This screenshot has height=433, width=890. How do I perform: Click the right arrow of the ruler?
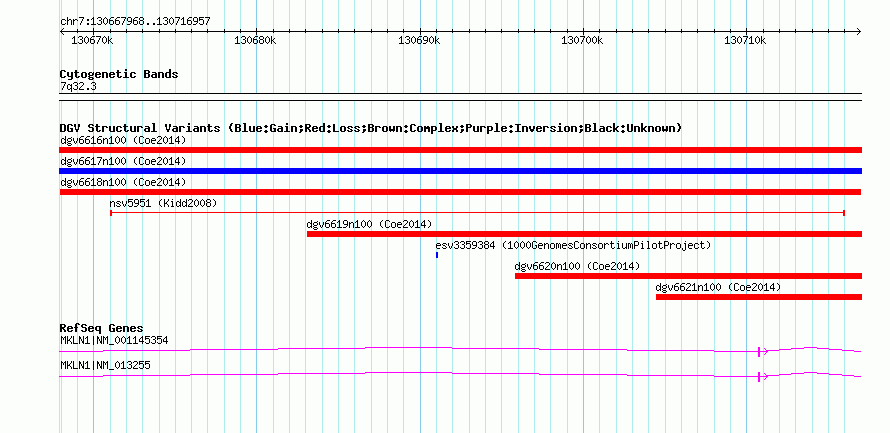(858, 31)
